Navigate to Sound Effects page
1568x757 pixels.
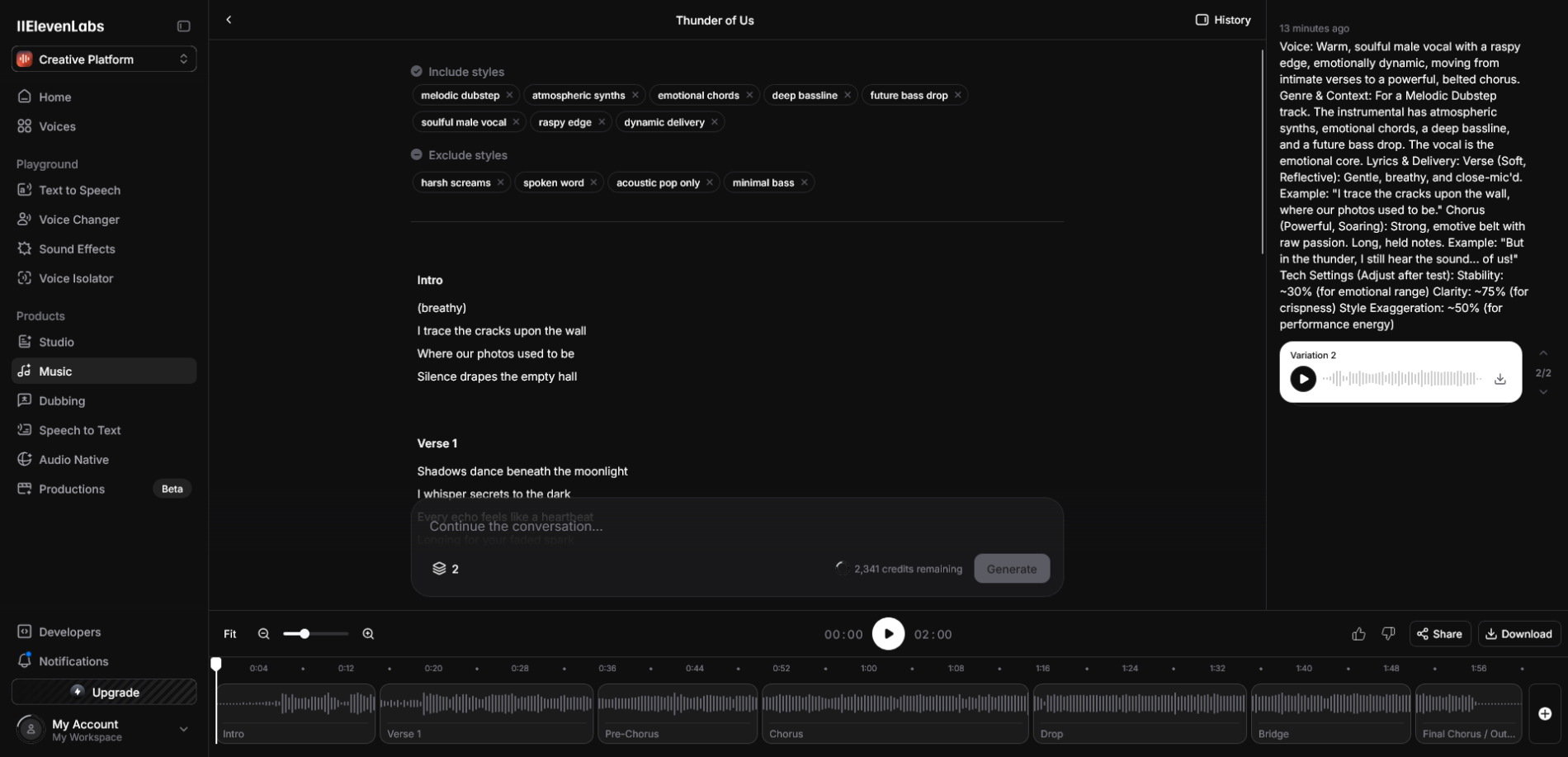click(77, 249)
